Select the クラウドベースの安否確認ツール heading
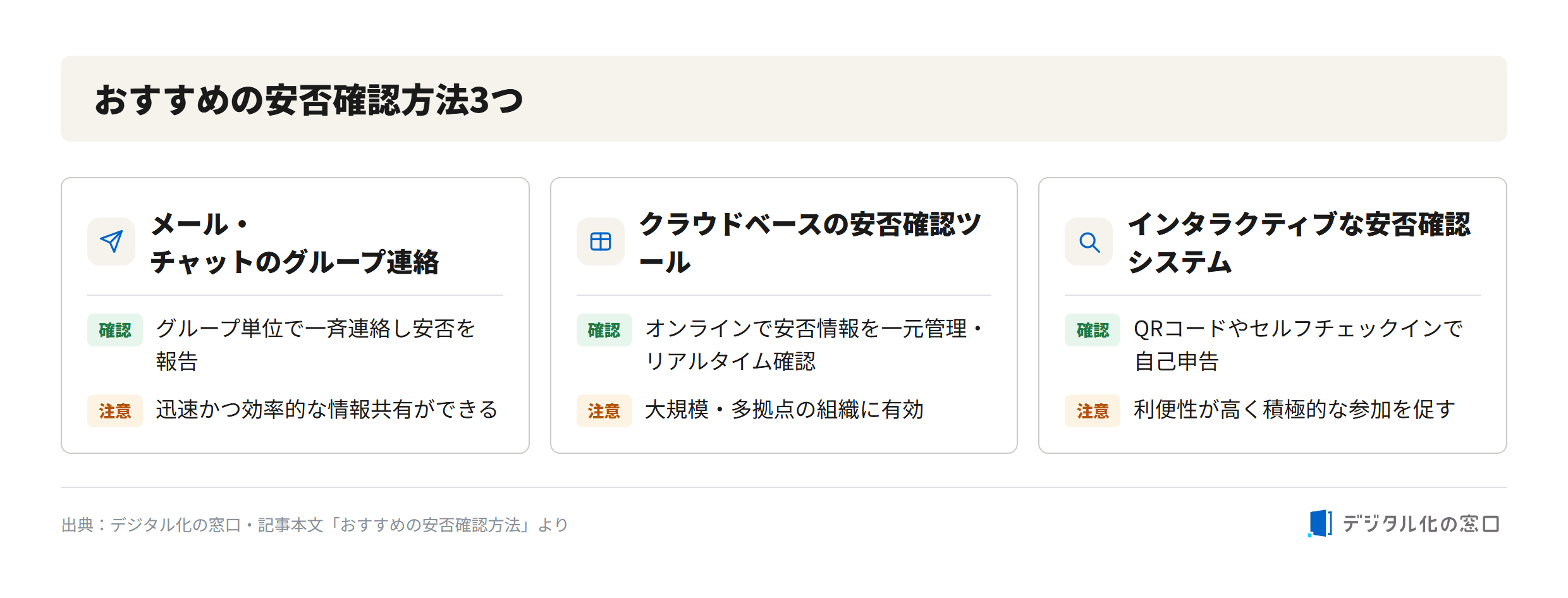1568x598 pixels. click(811, 243)
